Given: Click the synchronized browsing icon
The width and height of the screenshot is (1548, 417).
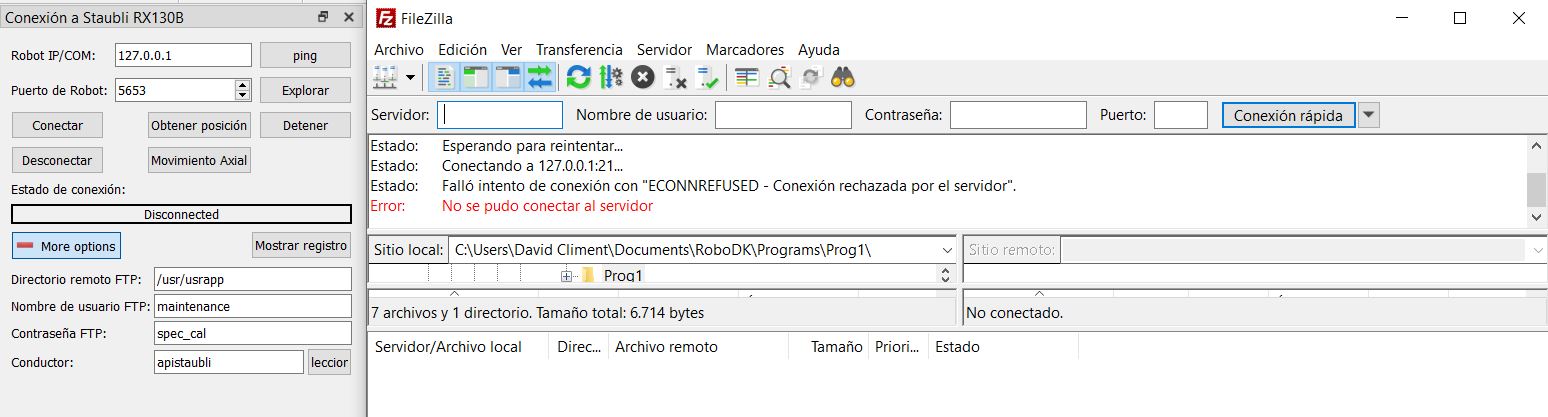Looking at the screenshot, I should 811,77.
